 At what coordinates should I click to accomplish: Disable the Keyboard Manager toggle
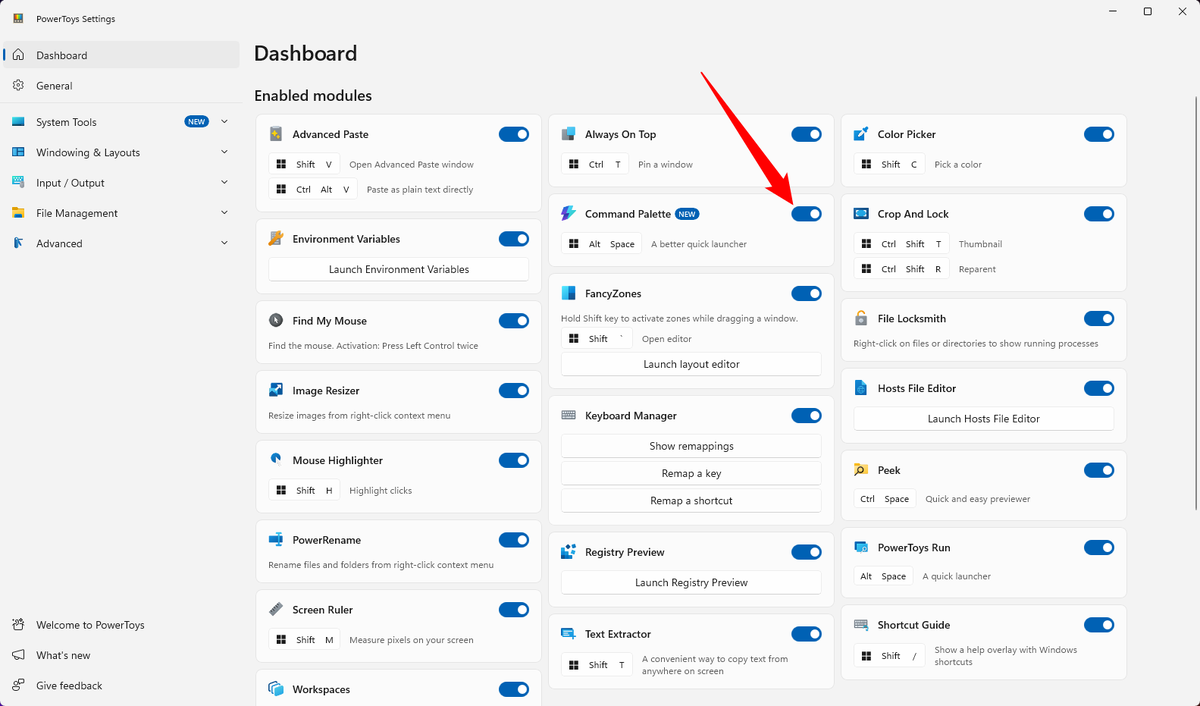[806, 416]
